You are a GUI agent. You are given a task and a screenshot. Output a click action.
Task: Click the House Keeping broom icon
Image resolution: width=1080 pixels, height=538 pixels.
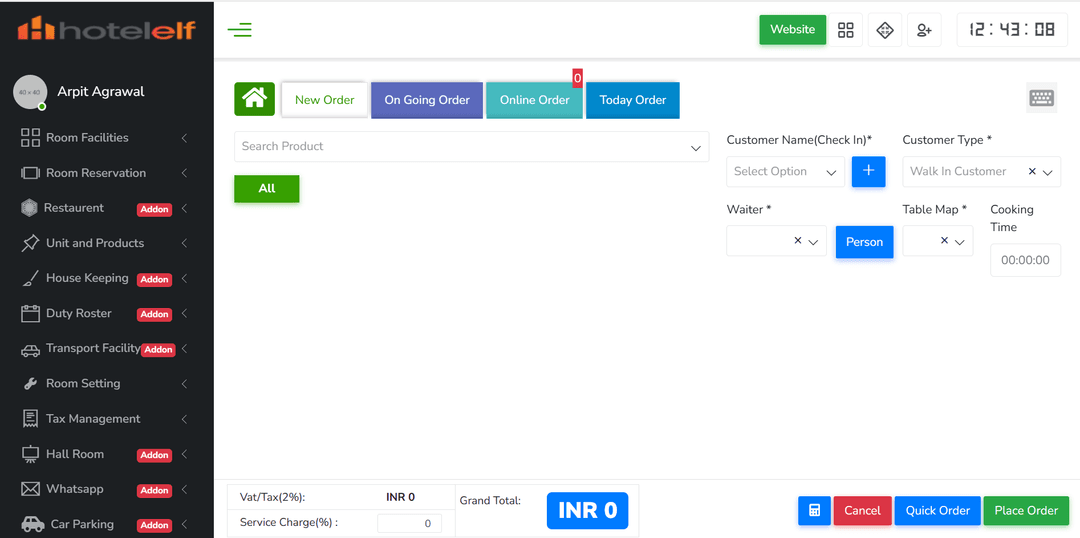tap(30, 278)
